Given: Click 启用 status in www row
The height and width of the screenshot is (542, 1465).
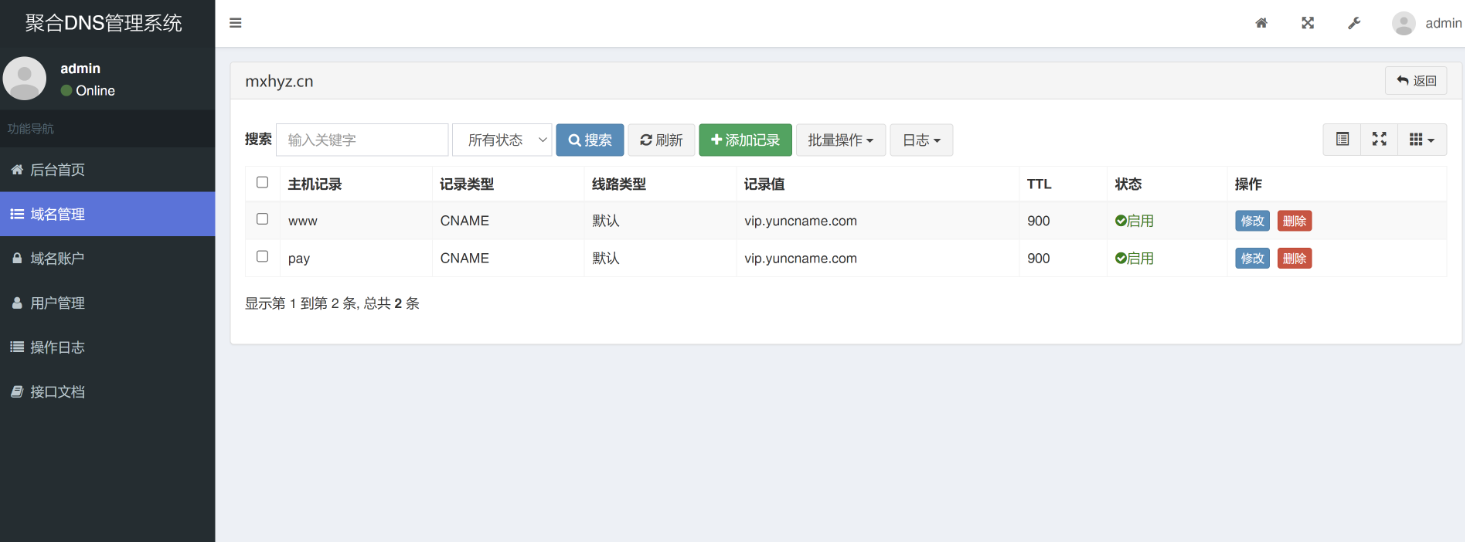Looking at the screenshot, I should 1134,221.
